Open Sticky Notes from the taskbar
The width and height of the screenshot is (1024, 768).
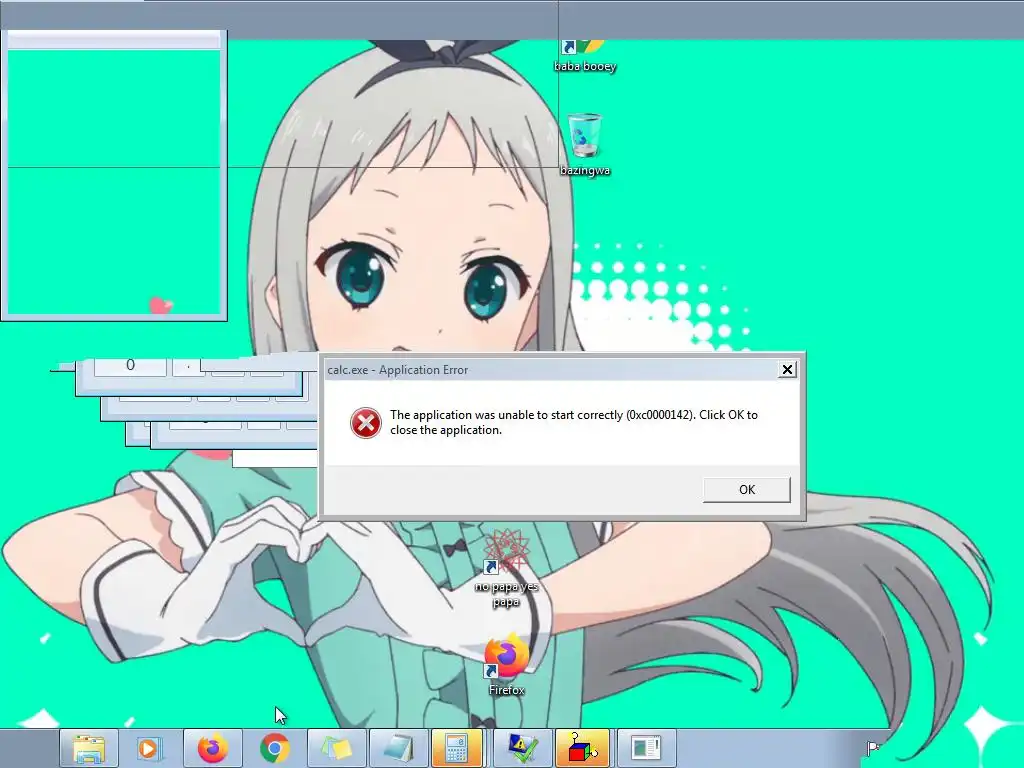click(337, 748)
